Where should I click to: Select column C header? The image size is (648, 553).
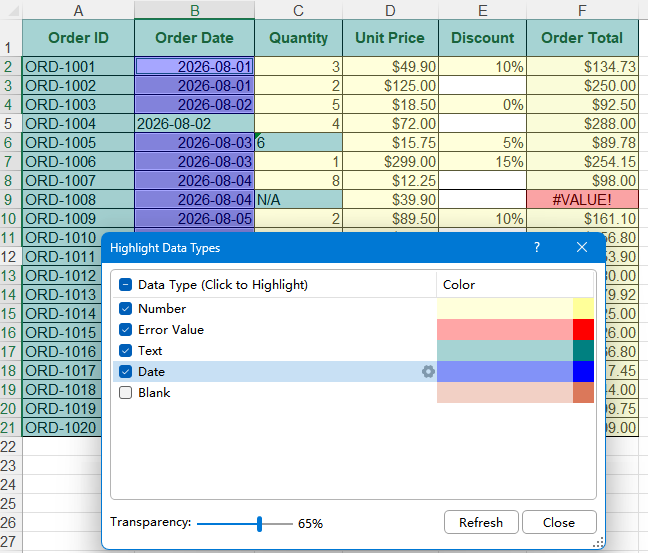click(298, 10)
